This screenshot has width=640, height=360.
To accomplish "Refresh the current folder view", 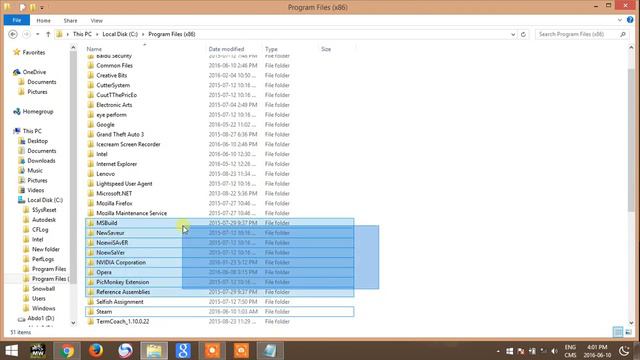I will 523,35.
